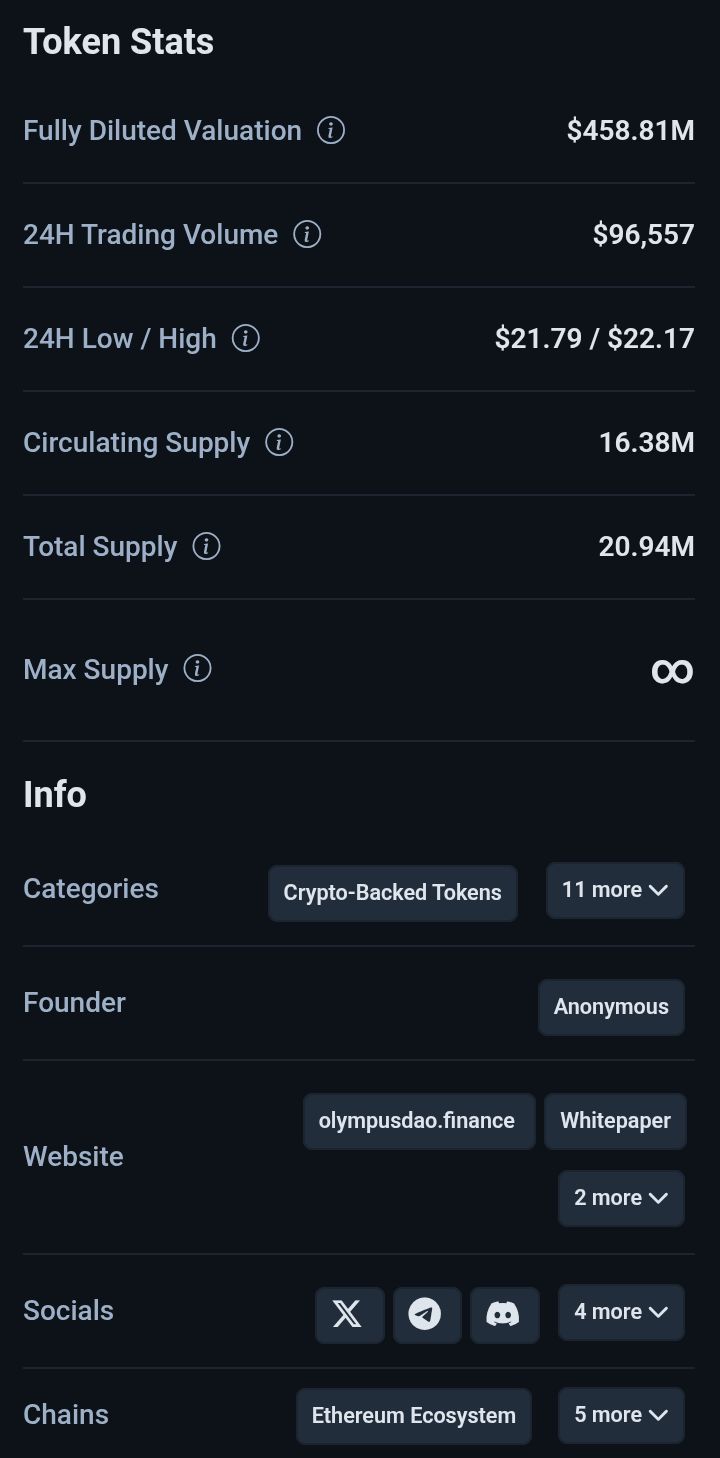
Task: Show Circulating Supply info tooltip
Action: click(x=279, y=442)
